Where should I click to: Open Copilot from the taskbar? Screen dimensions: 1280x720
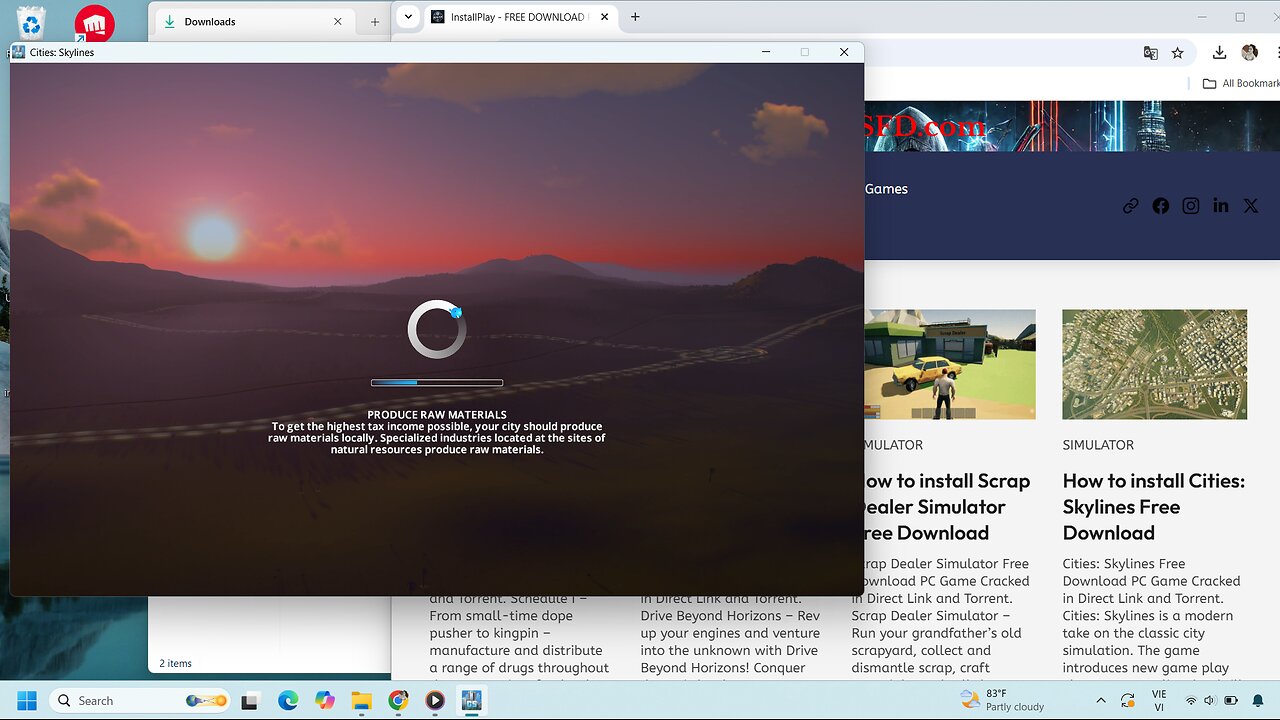point(325,700)
